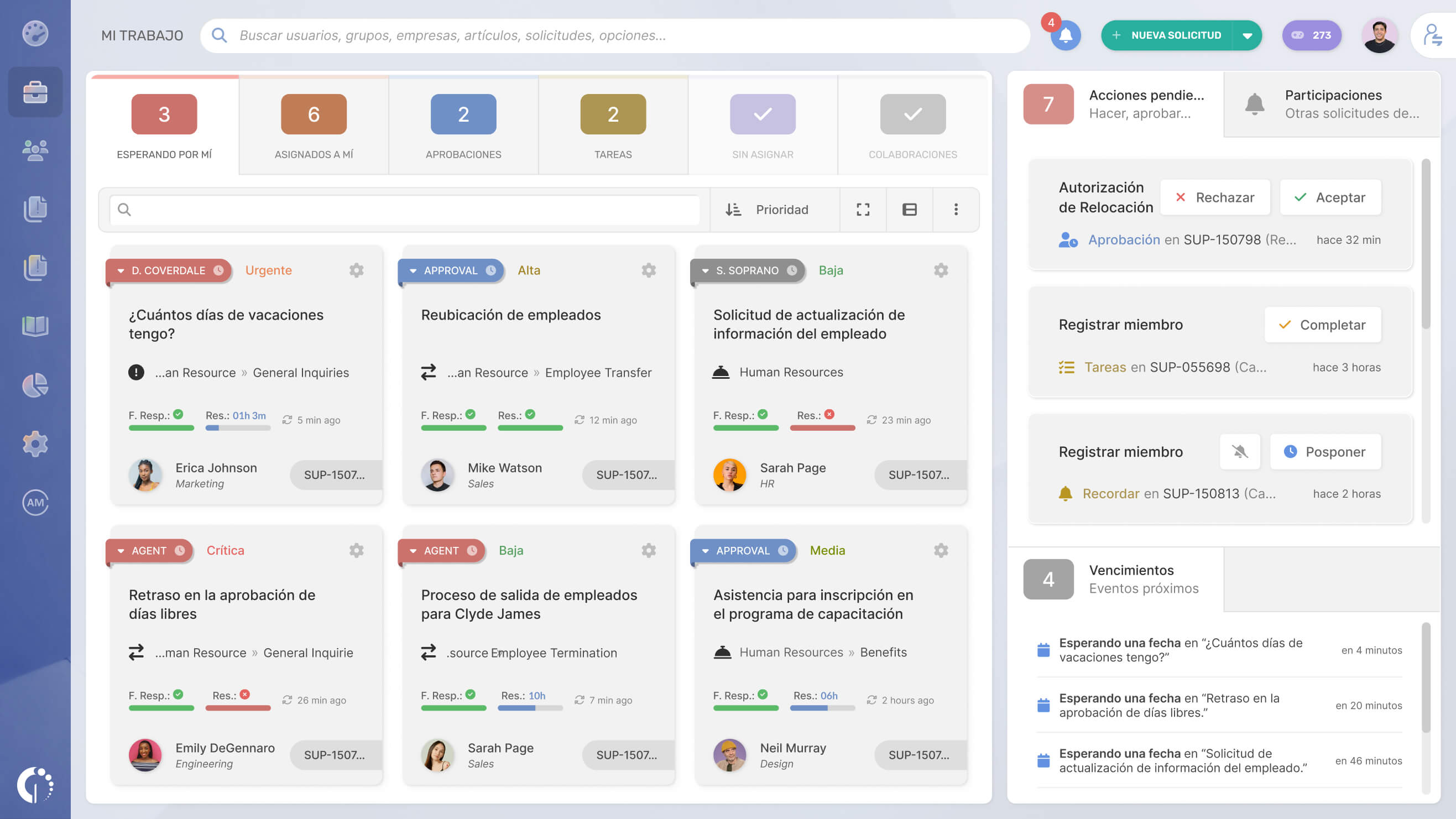Open the knowledge base book icon in sidebar
This screenshot has width=1456, height=819.
35,327
